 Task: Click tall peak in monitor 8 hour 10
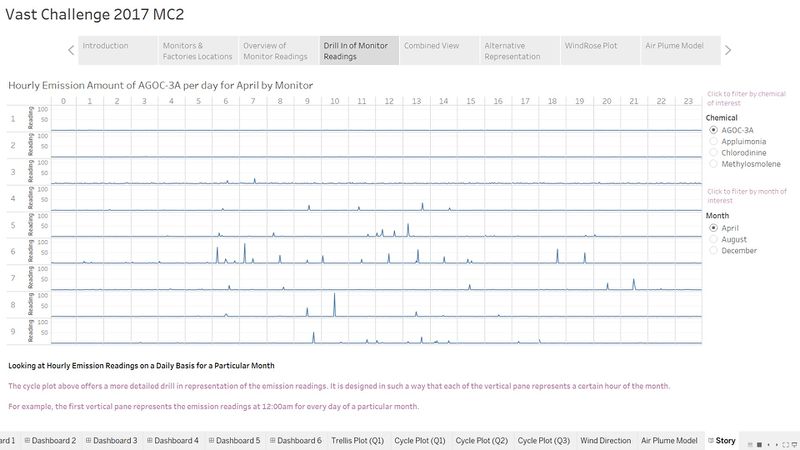(335, 304)
